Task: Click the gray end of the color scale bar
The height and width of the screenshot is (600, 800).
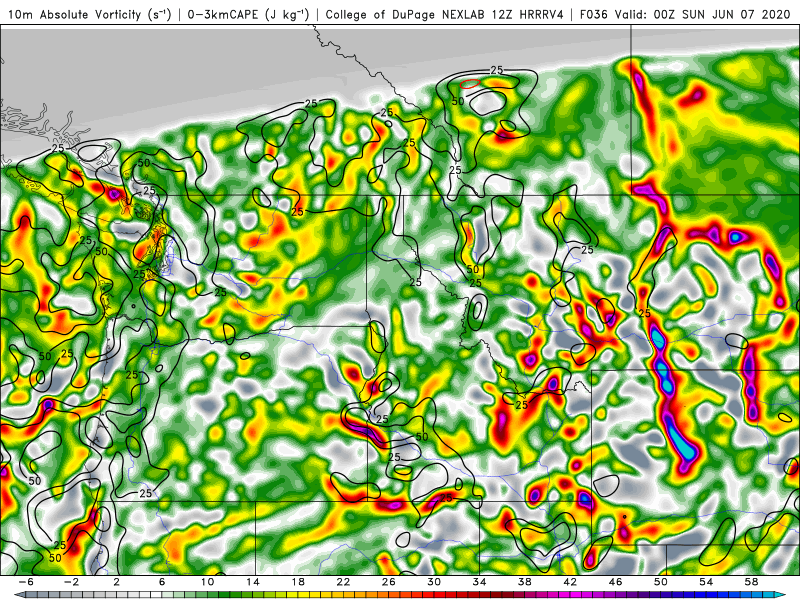Action: 21,595
